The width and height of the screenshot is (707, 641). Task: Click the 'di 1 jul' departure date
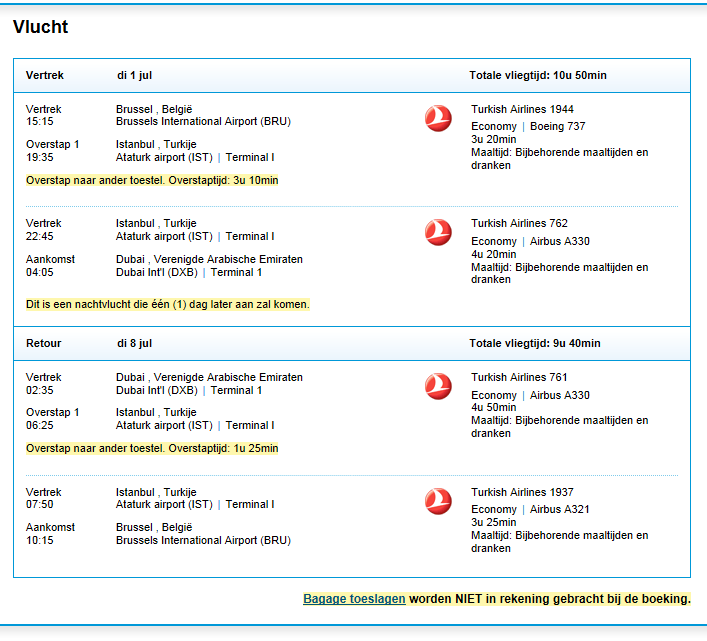pyautogui.click(x=134, y=75)
